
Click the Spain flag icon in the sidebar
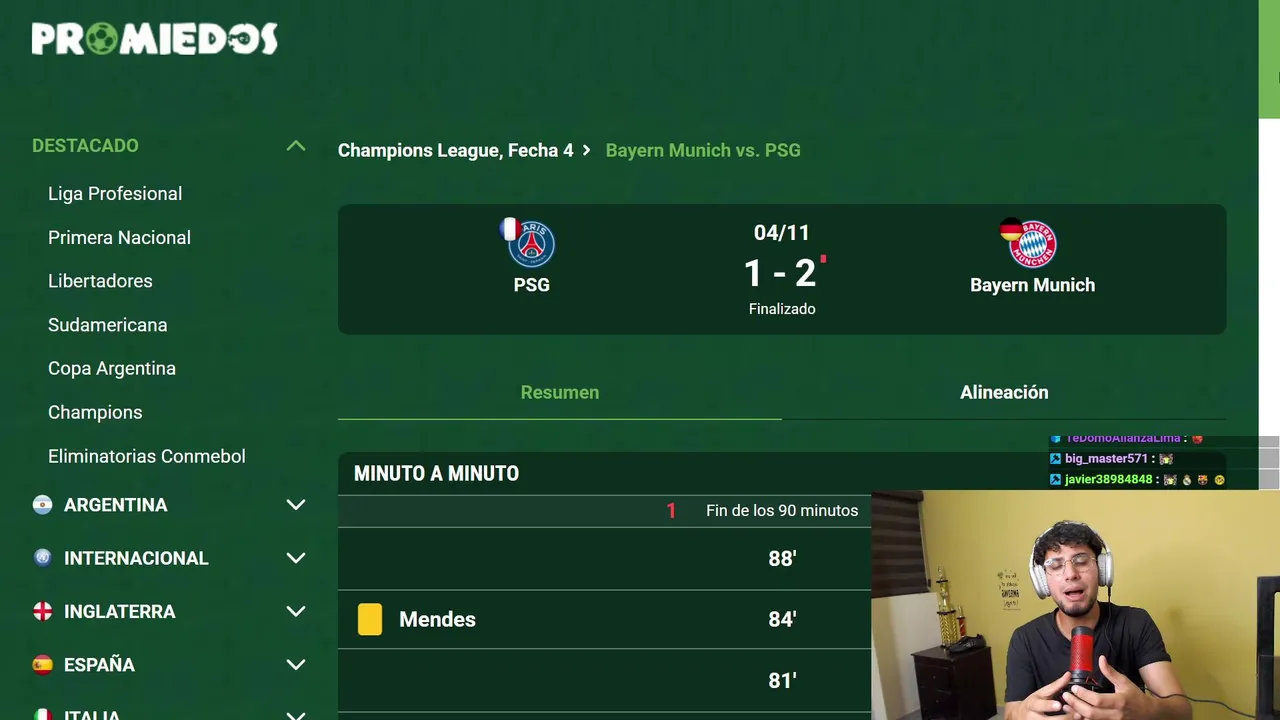coord(42,664)
